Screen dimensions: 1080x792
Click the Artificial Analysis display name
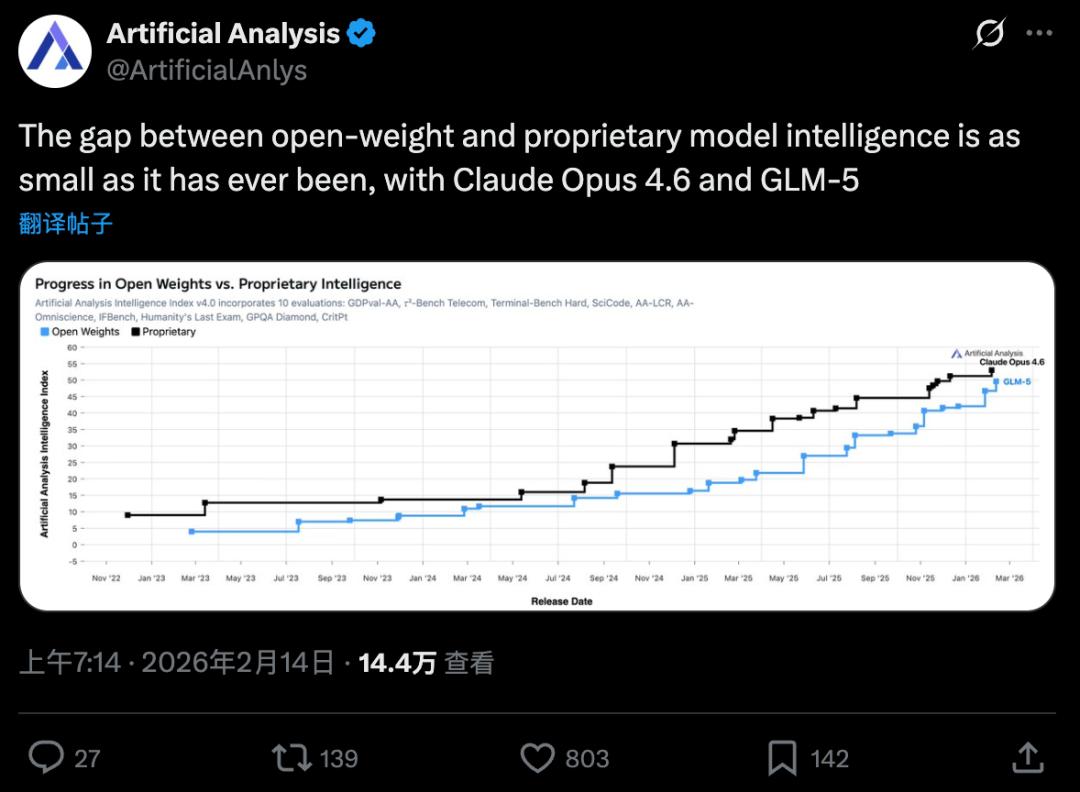point(223,34)
